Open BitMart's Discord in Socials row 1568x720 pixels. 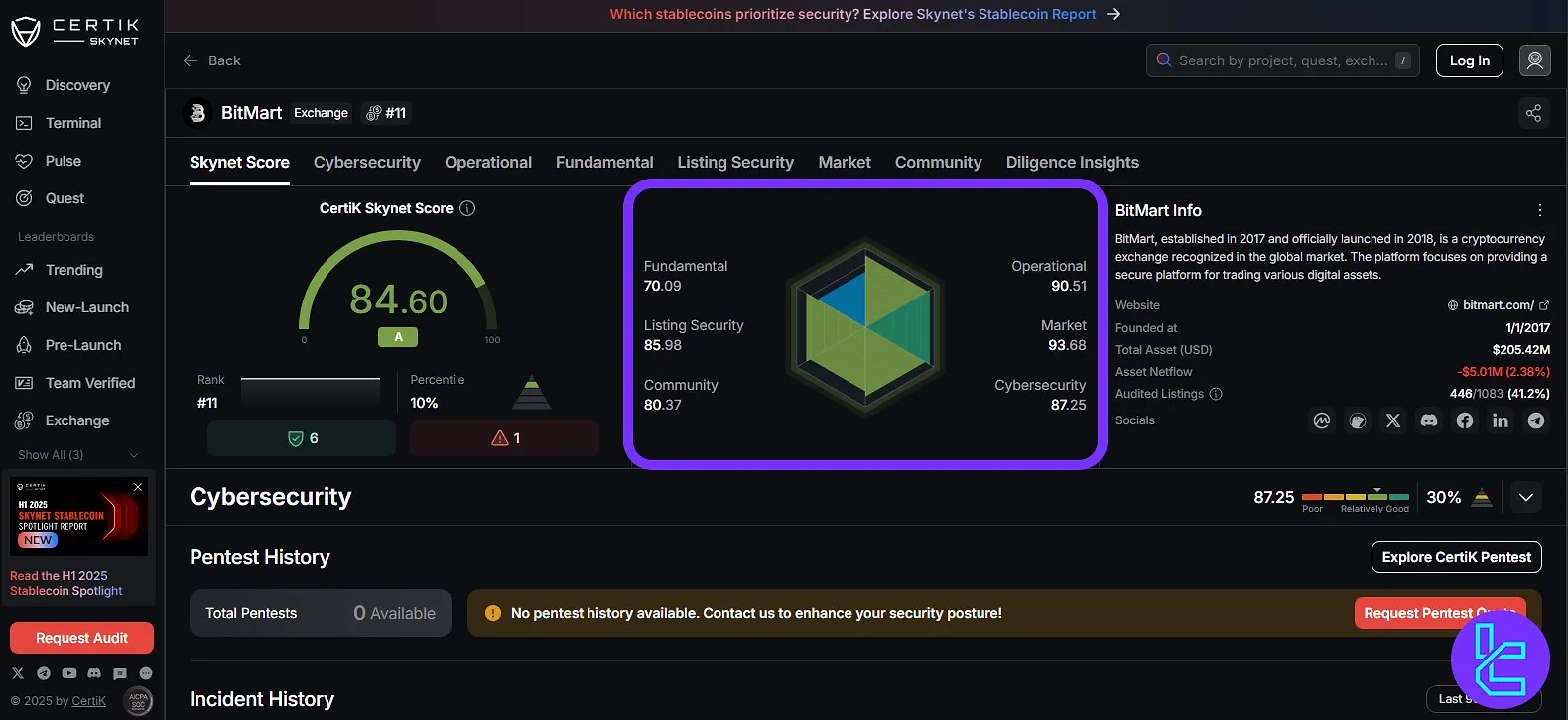point(1429,420)
